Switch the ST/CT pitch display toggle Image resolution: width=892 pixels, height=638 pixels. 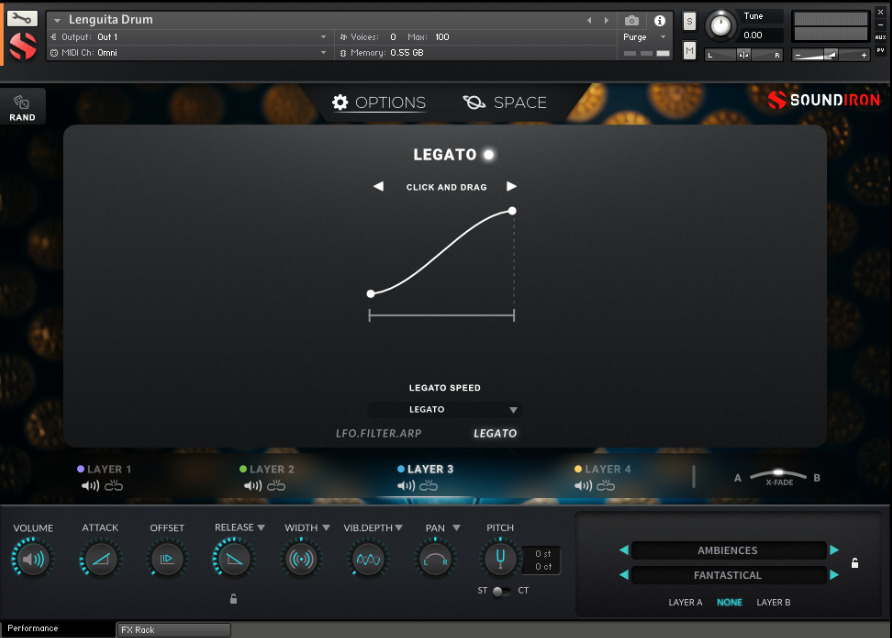pyautogui.click(x=500, y=591)
